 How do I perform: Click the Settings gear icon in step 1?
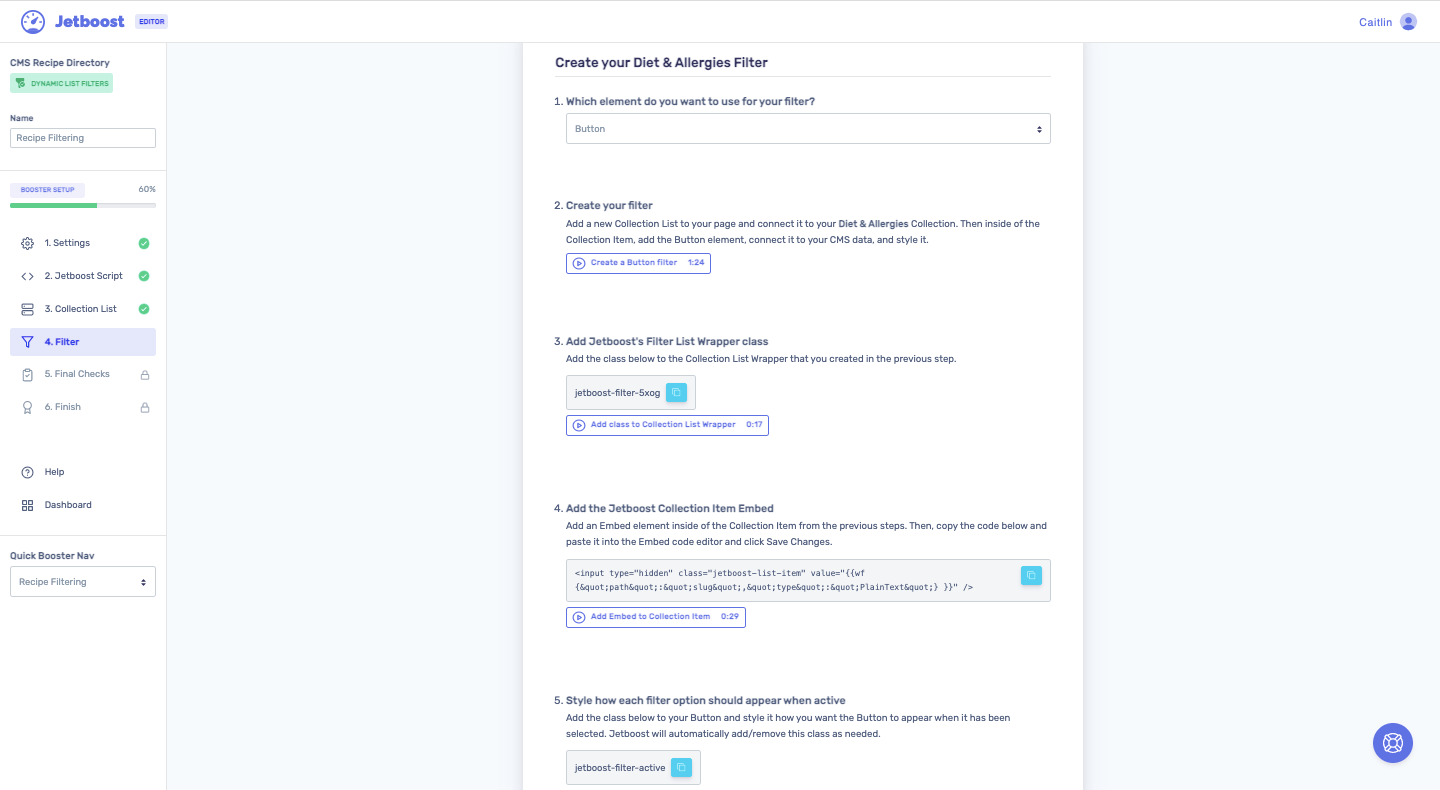pos(27,242)
